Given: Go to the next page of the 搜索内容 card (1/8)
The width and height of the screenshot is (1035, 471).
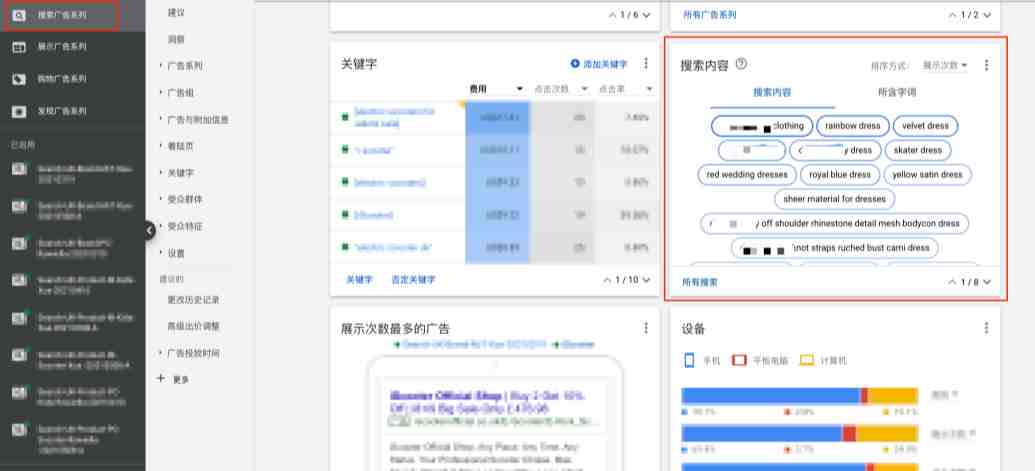Looking at the screenshot, I should (x=987, y=282).
